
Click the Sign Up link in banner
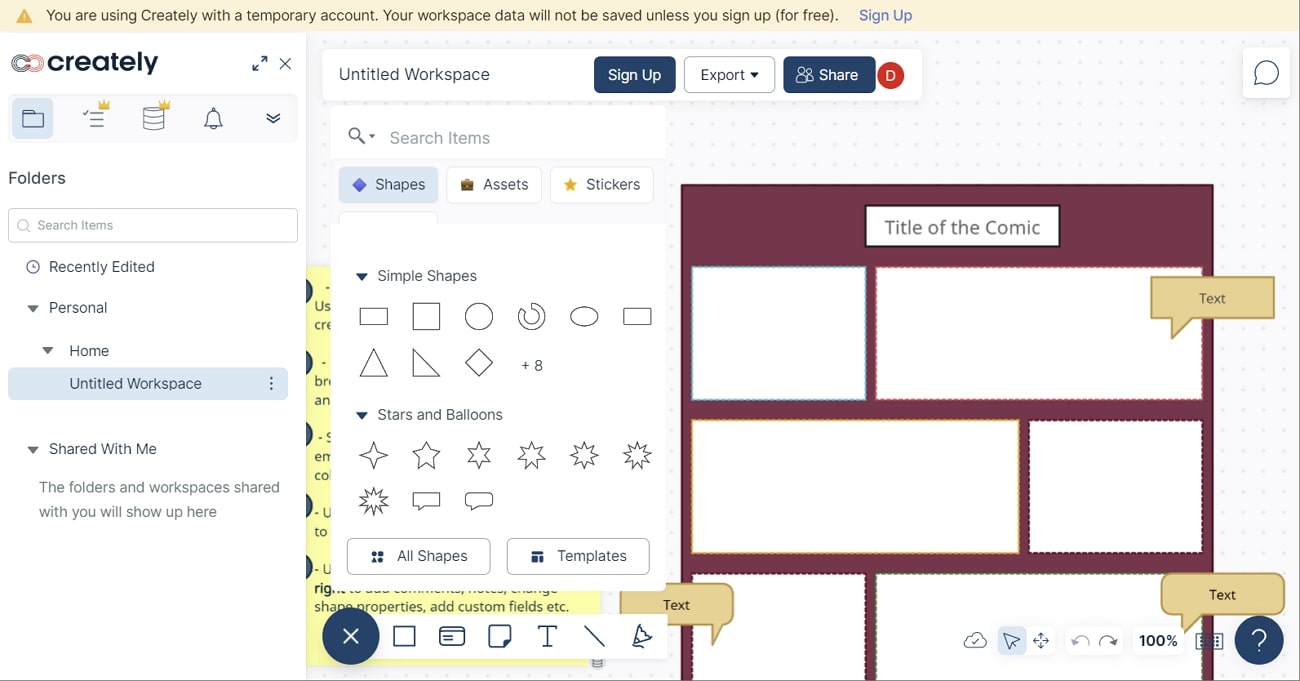click(885, 15)
